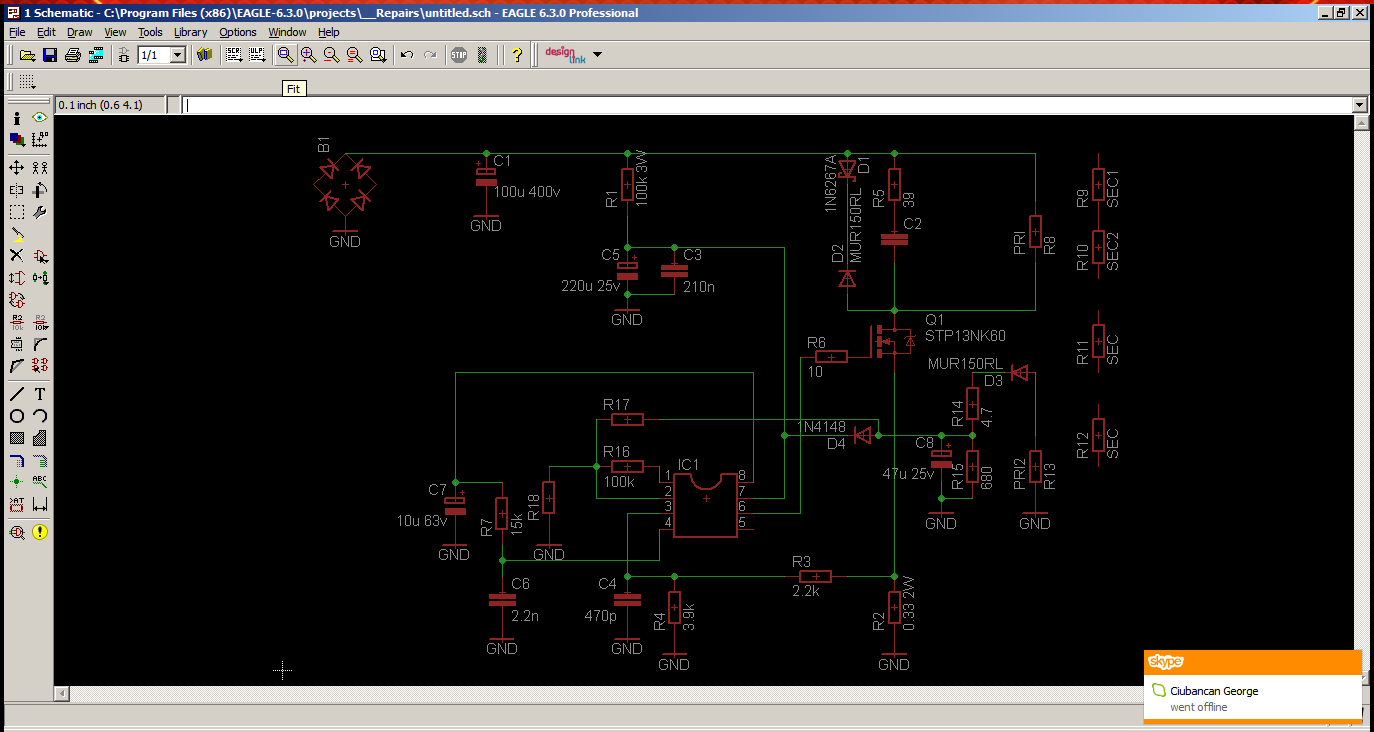Select the Move tool

click(17, 168)
